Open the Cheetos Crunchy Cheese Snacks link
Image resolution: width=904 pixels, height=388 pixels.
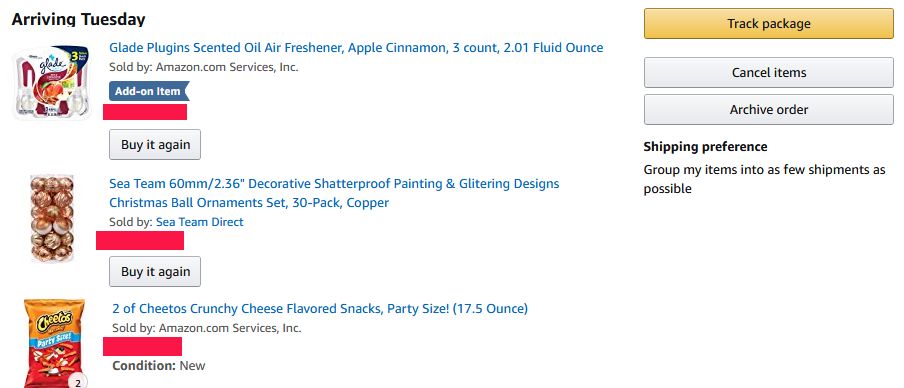[320, 308]
